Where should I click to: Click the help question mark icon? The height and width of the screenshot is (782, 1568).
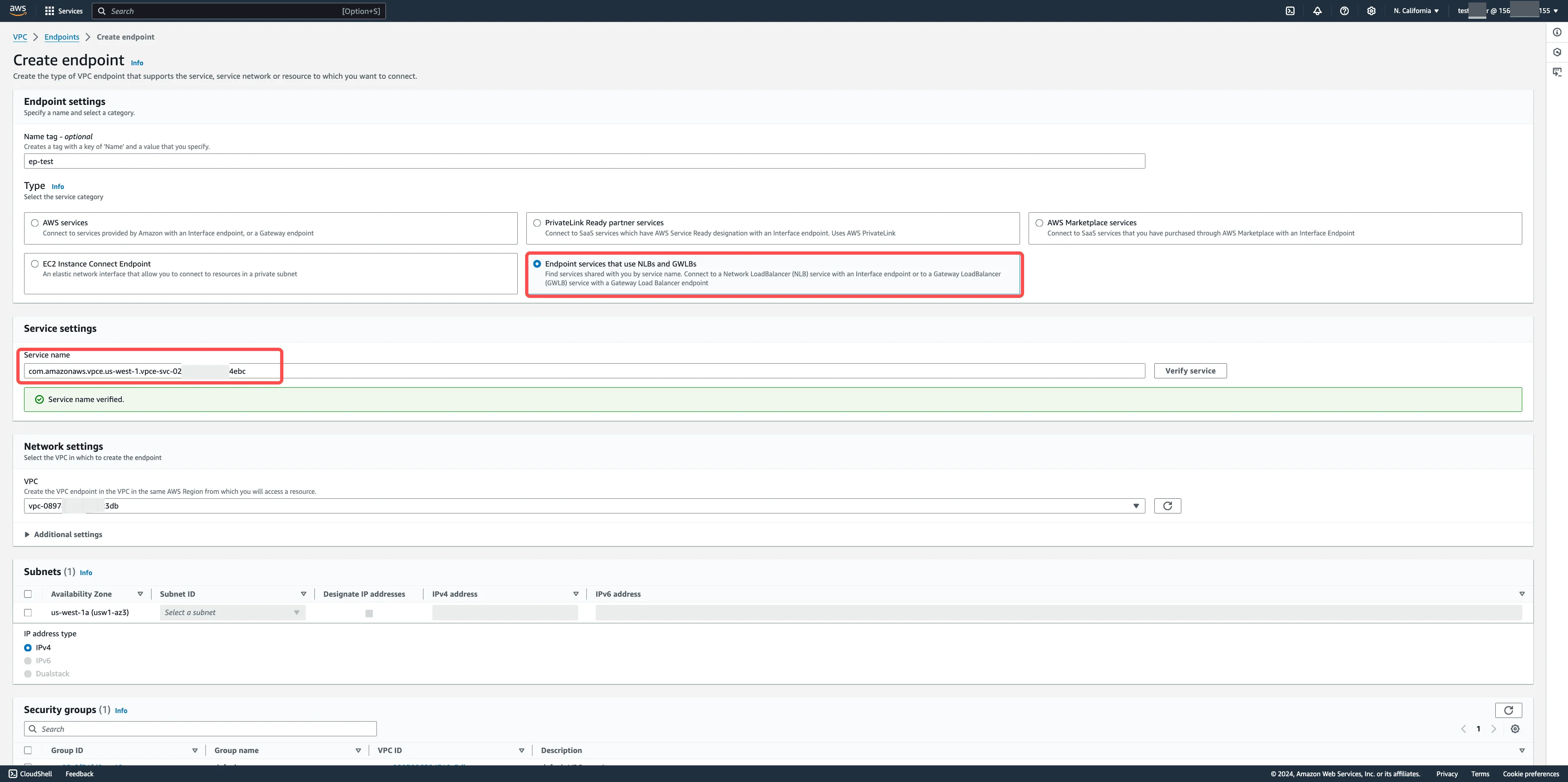(1344, 11)
